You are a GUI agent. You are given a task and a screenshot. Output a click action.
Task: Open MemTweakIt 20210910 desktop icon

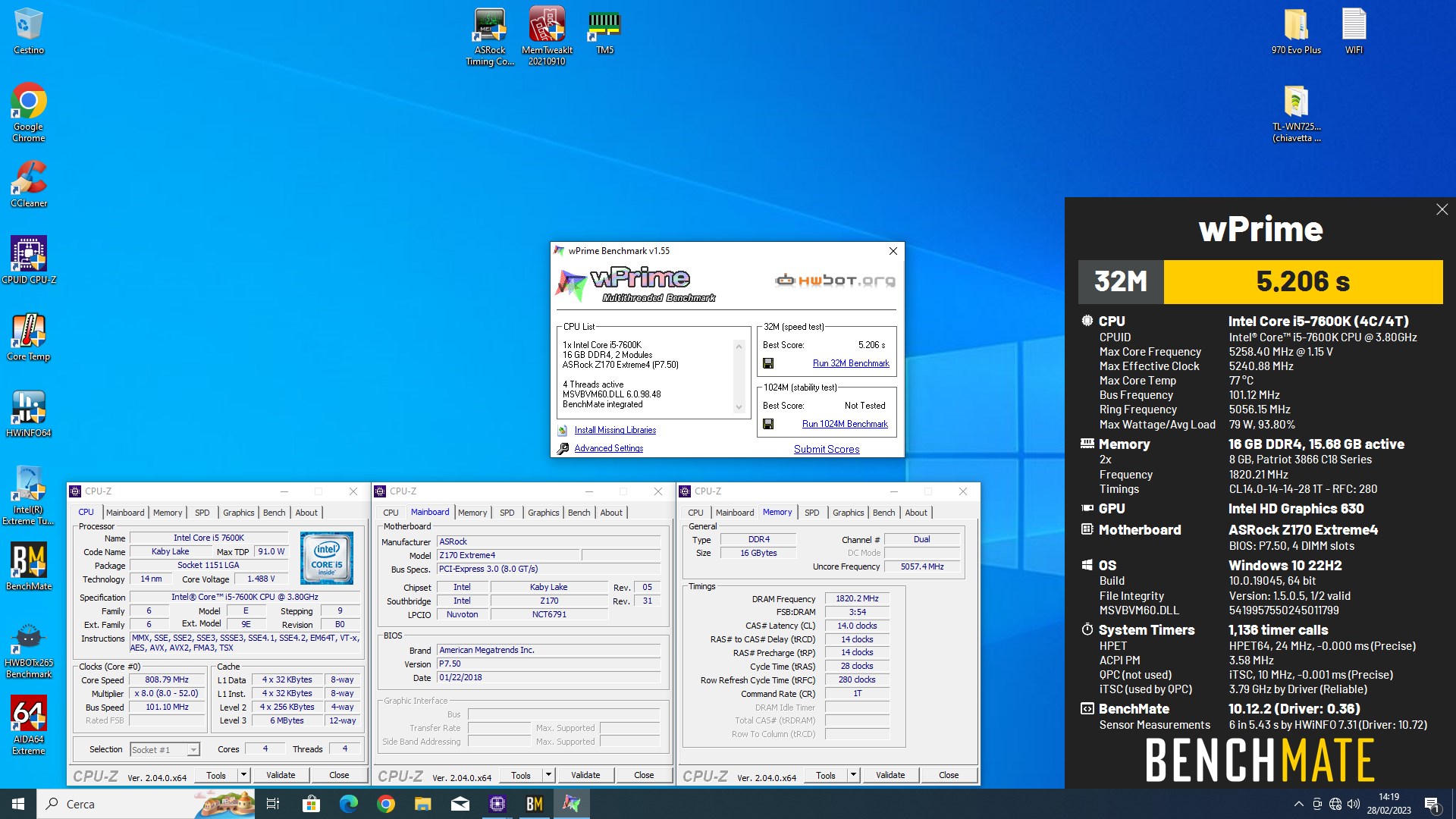547,36
